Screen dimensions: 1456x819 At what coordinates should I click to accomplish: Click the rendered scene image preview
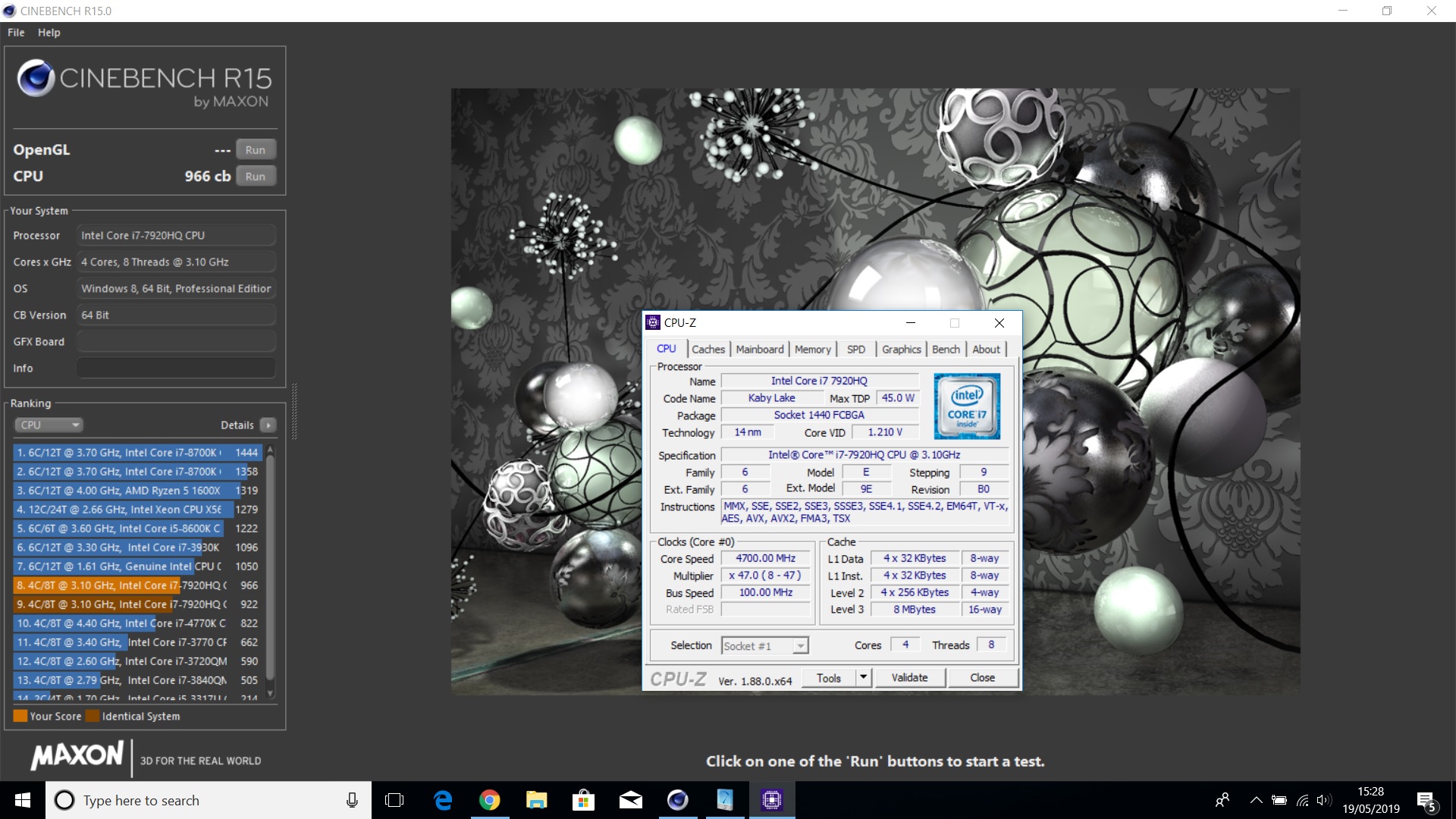875,392
